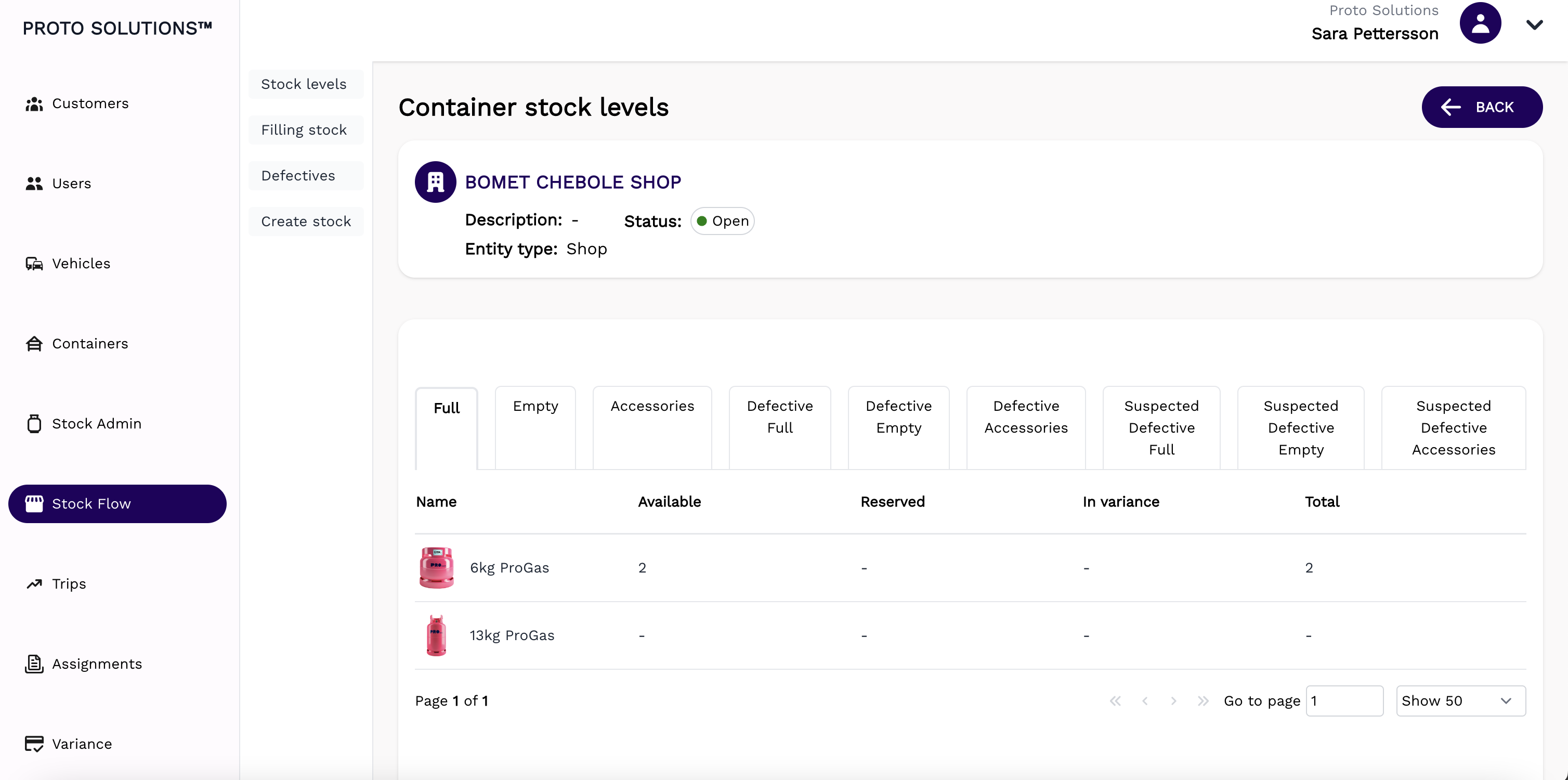Click the shop building icon
The width and height of the screenshot is (1568, 780).
pyautogui.click(x=435, y=182)
